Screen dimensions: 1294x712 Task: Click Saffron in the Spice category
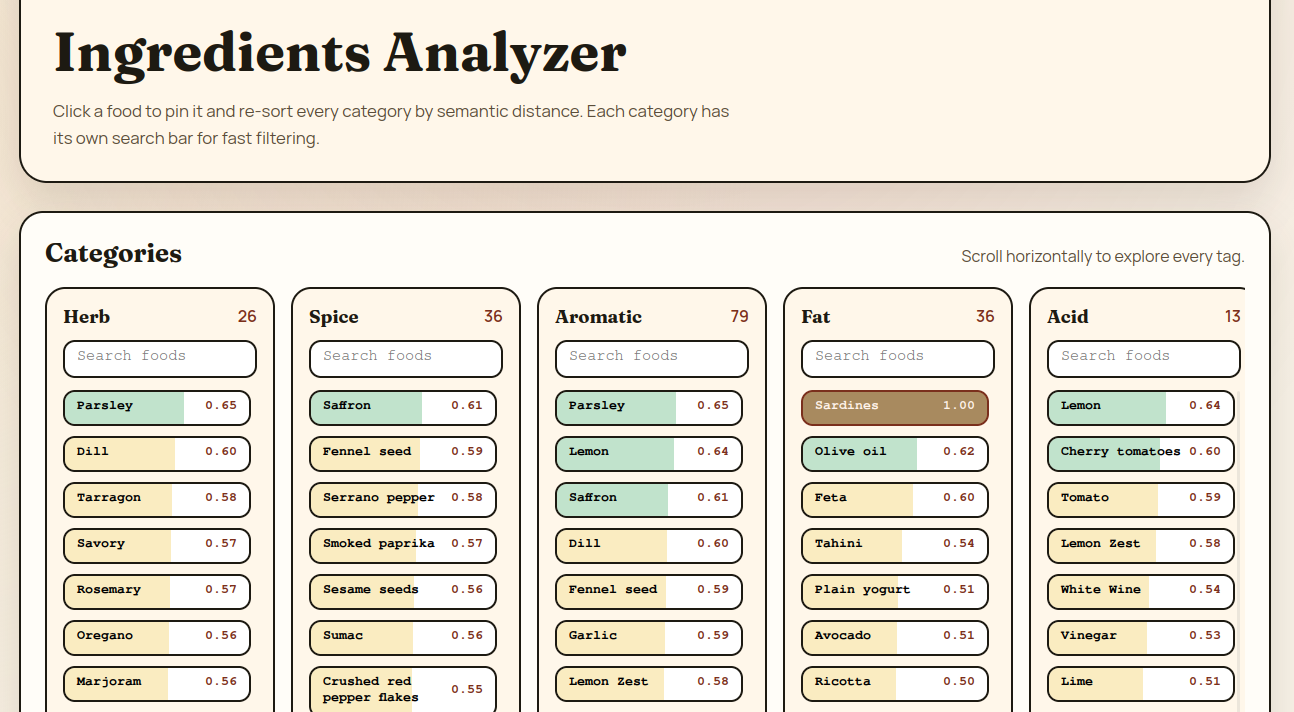tap(402, 406)
